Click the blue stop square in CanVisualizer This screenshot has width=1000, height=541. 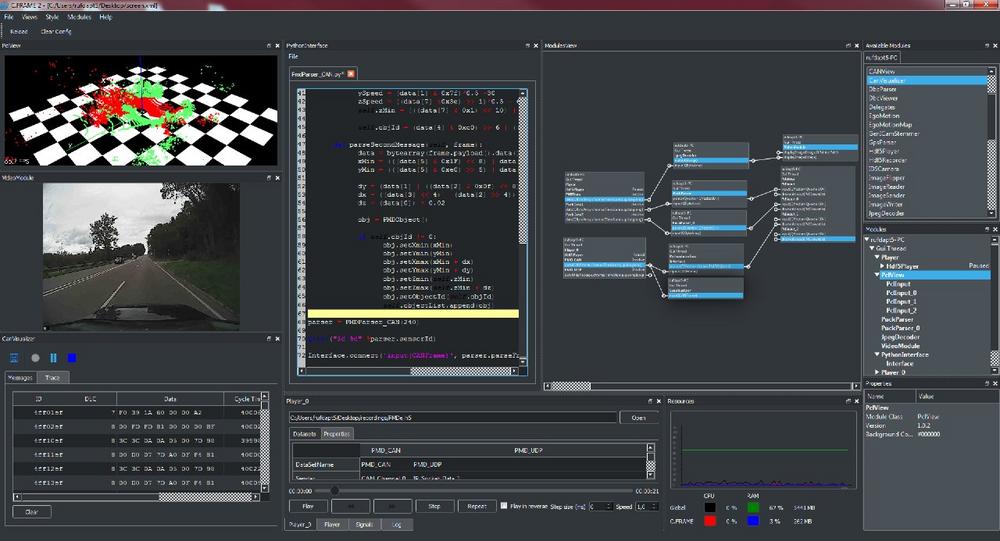click(72, 358)
